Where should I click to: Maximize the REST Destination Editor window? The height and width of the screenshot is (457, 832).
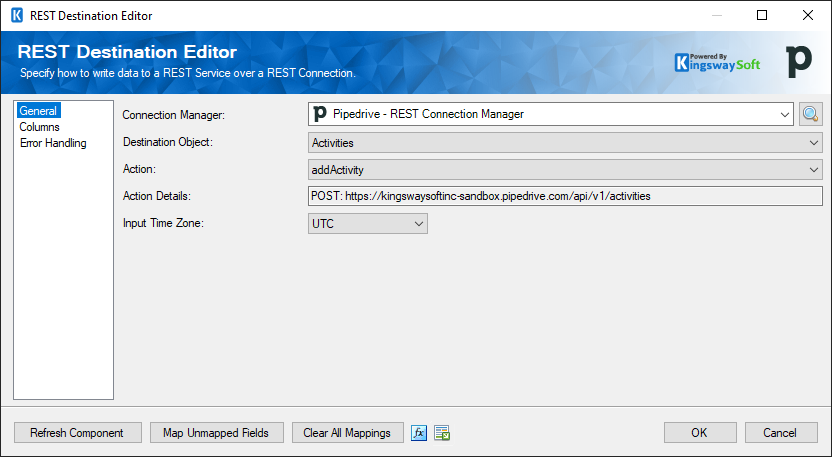[762, 16]
